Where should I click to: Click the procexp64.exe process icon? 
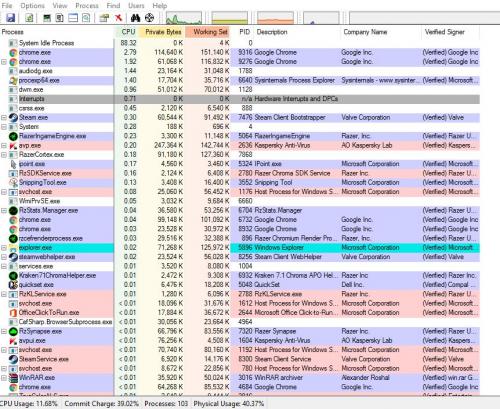click(x=13, y=80)
